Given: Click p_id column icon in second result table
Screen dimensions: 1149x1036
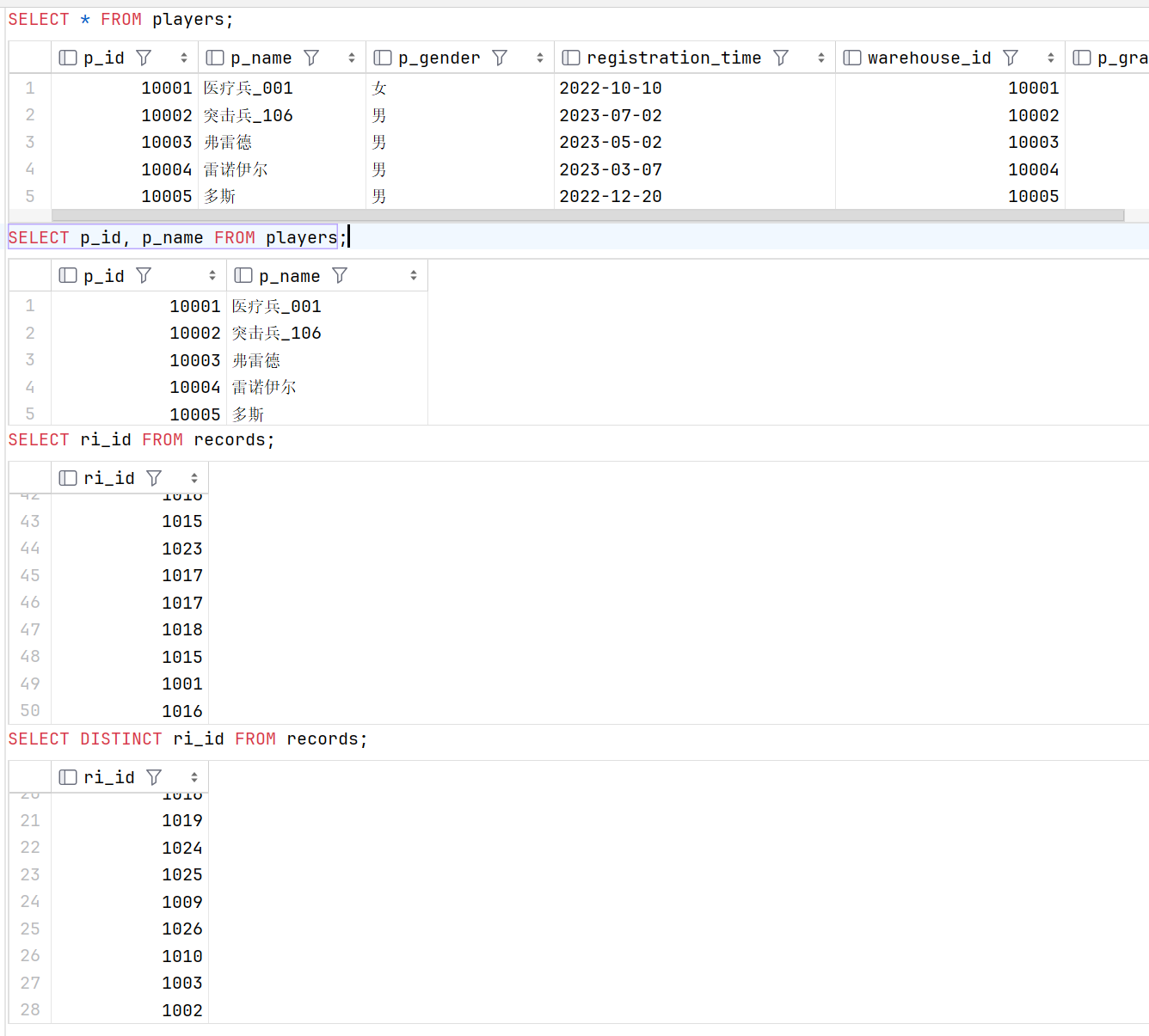Looking at the screenshot, I should click(68, 275).
